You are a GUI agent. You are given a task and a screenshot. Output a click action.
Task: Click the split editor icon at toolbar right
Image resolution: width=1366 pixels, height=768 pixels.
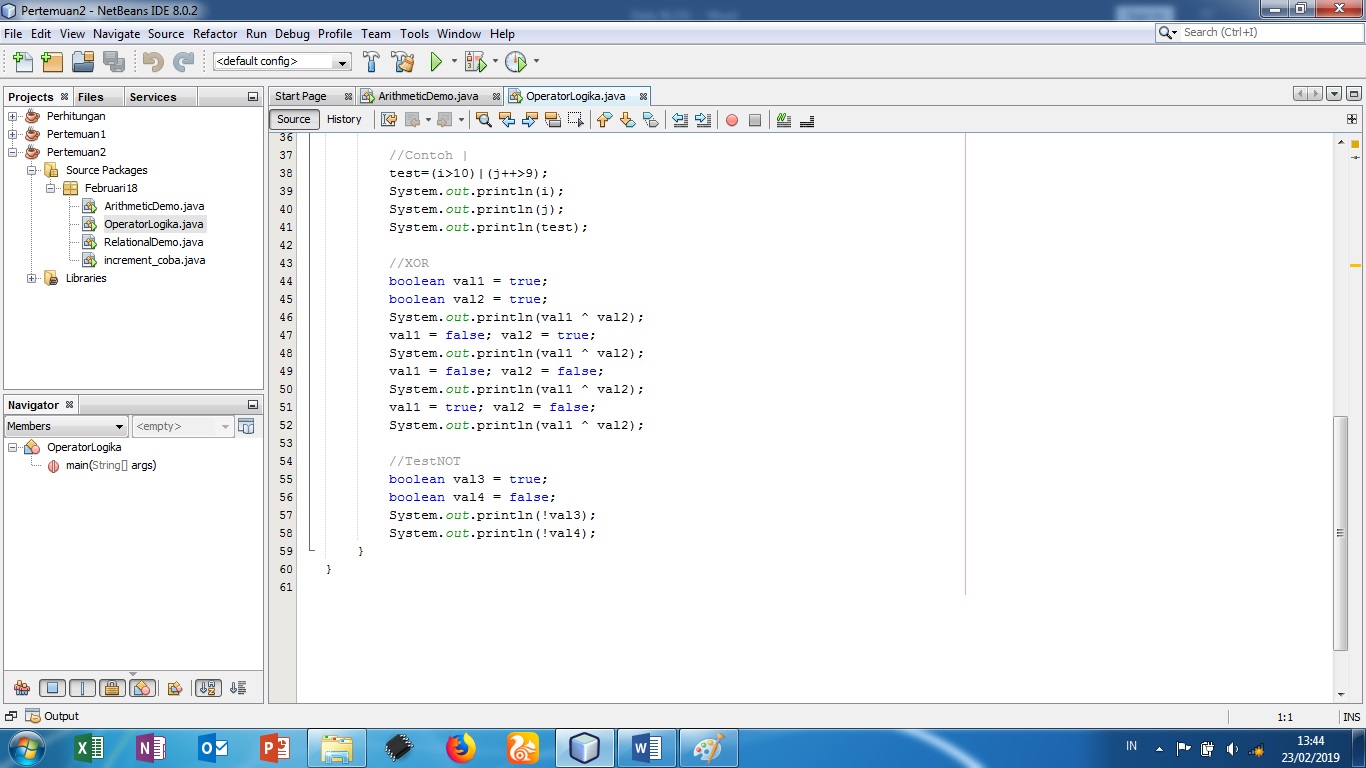click(1353, 119)
